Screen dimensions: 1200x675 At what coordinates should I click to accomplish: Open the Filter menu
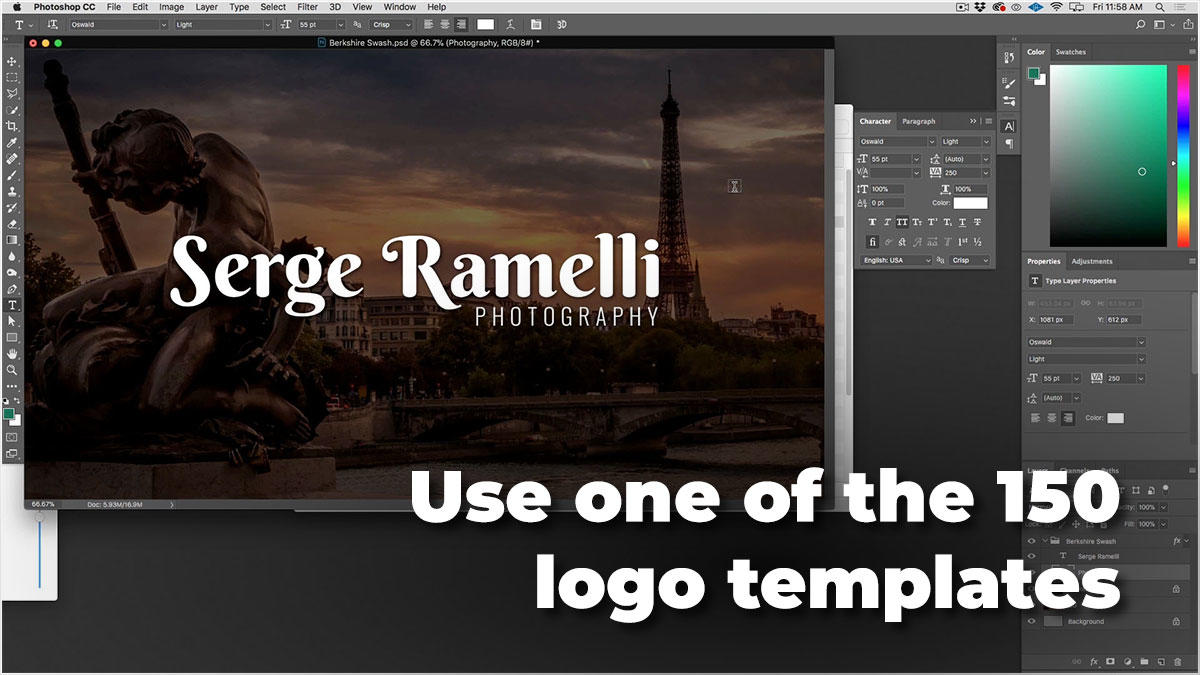coord(307,7)
